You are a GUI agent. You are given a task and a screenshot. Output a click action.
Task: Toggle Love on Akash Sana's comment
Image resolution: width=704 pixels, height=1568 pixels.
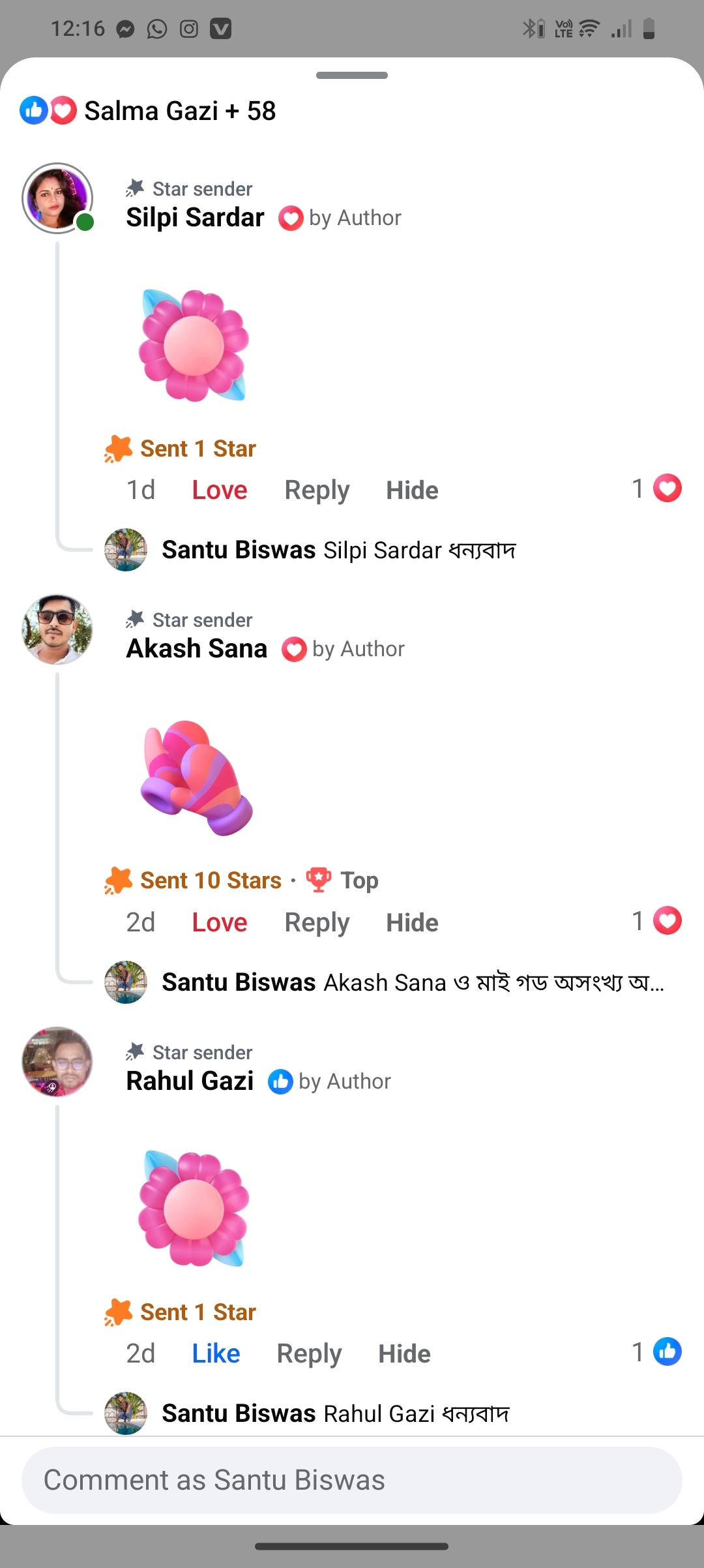pos(219,923)
